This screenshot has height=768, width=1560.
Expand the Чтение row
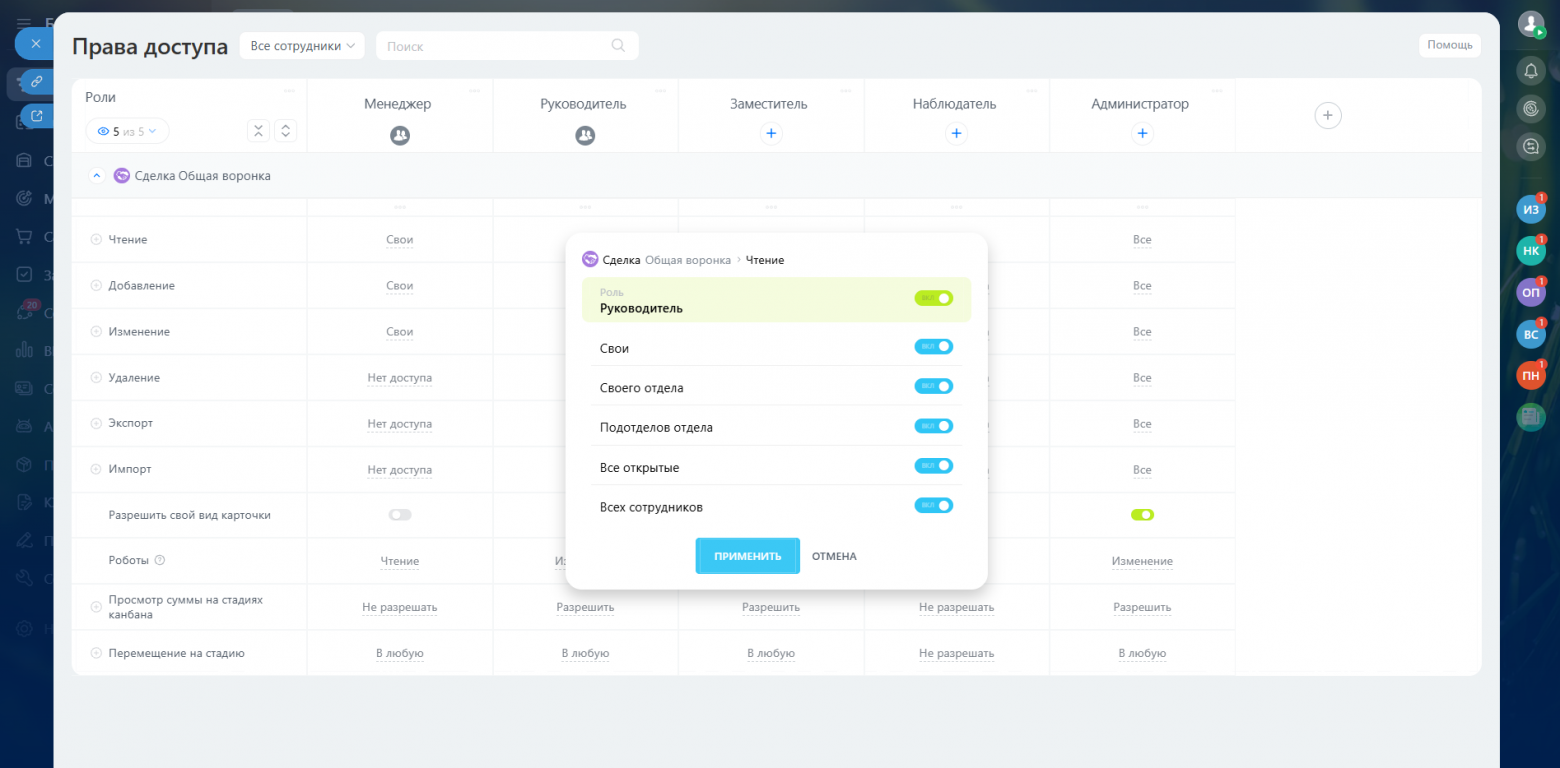coord(96,240)
